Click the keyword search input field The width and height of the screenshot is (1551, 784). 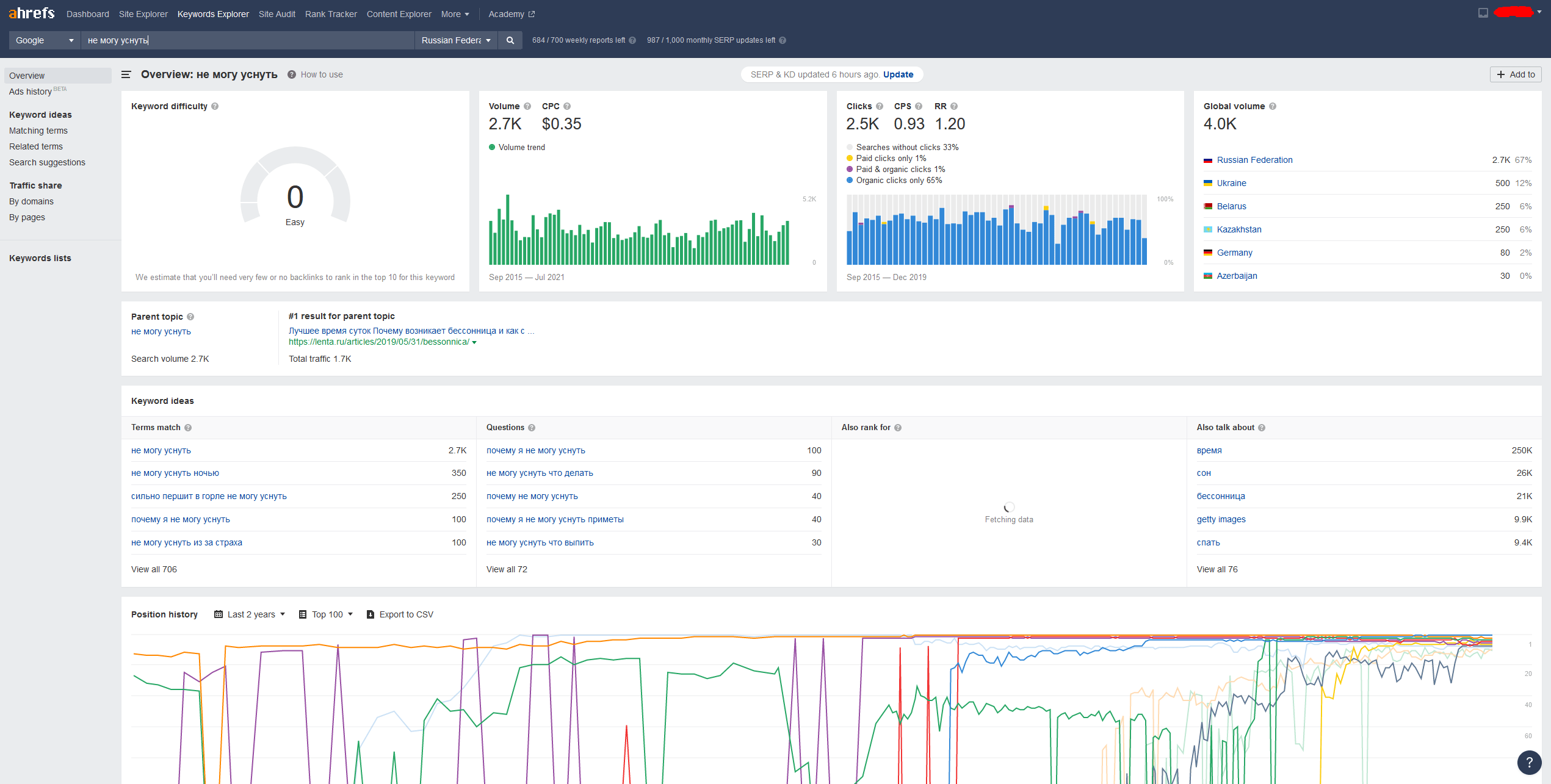tap(248, 40)
